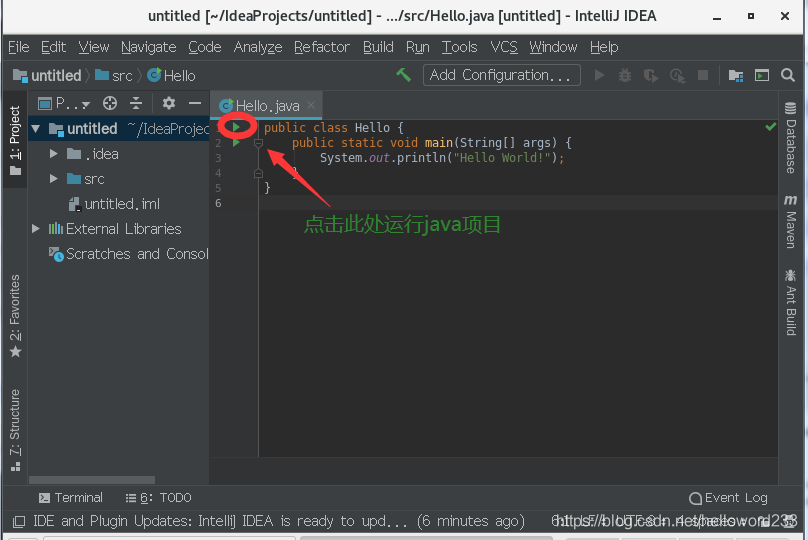The width and height of the screenshot is (808, 540).
Task: Expand the .idea folder
Action: (x=53, y=154)
